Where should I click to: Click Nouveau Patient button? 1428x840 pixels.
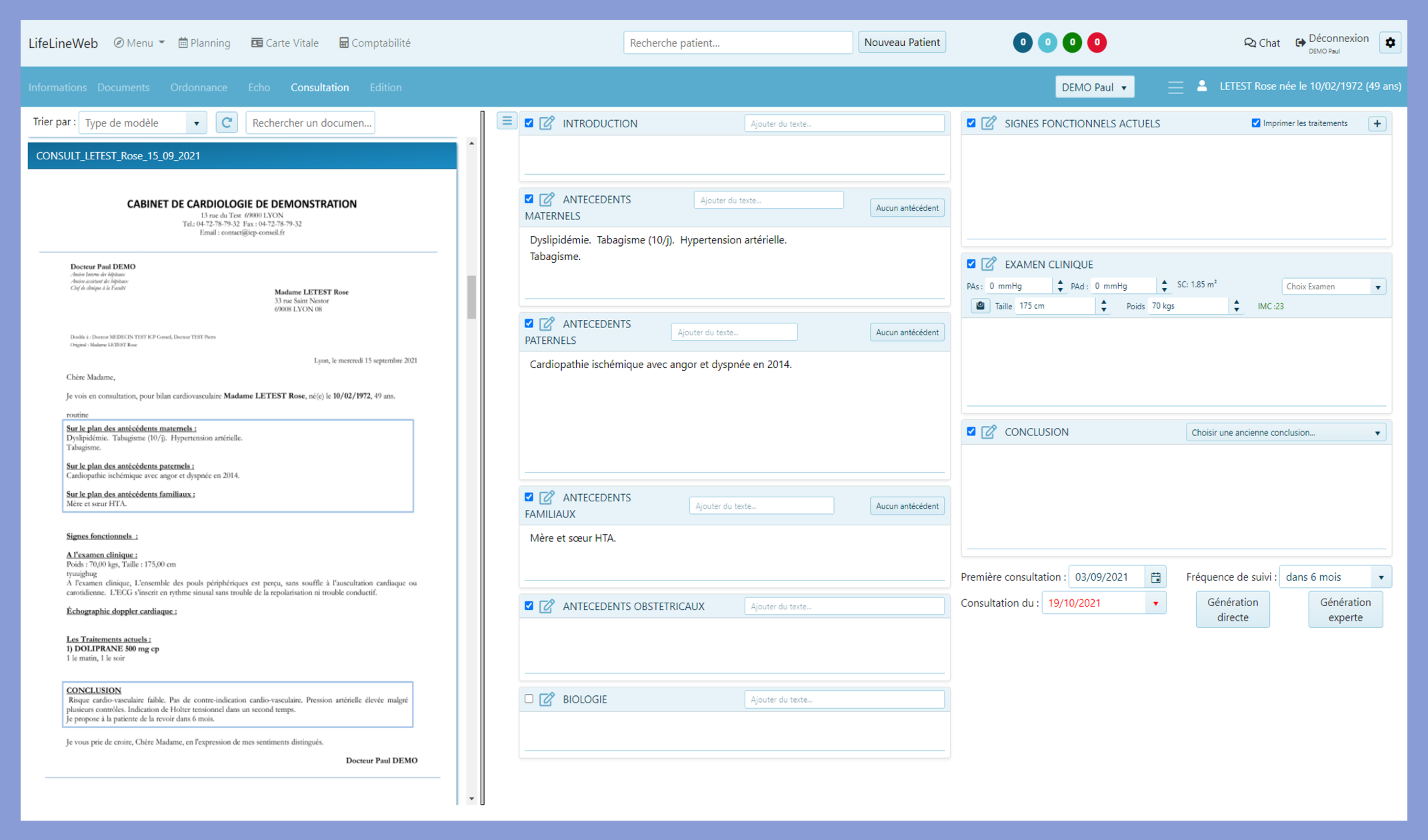902,42
